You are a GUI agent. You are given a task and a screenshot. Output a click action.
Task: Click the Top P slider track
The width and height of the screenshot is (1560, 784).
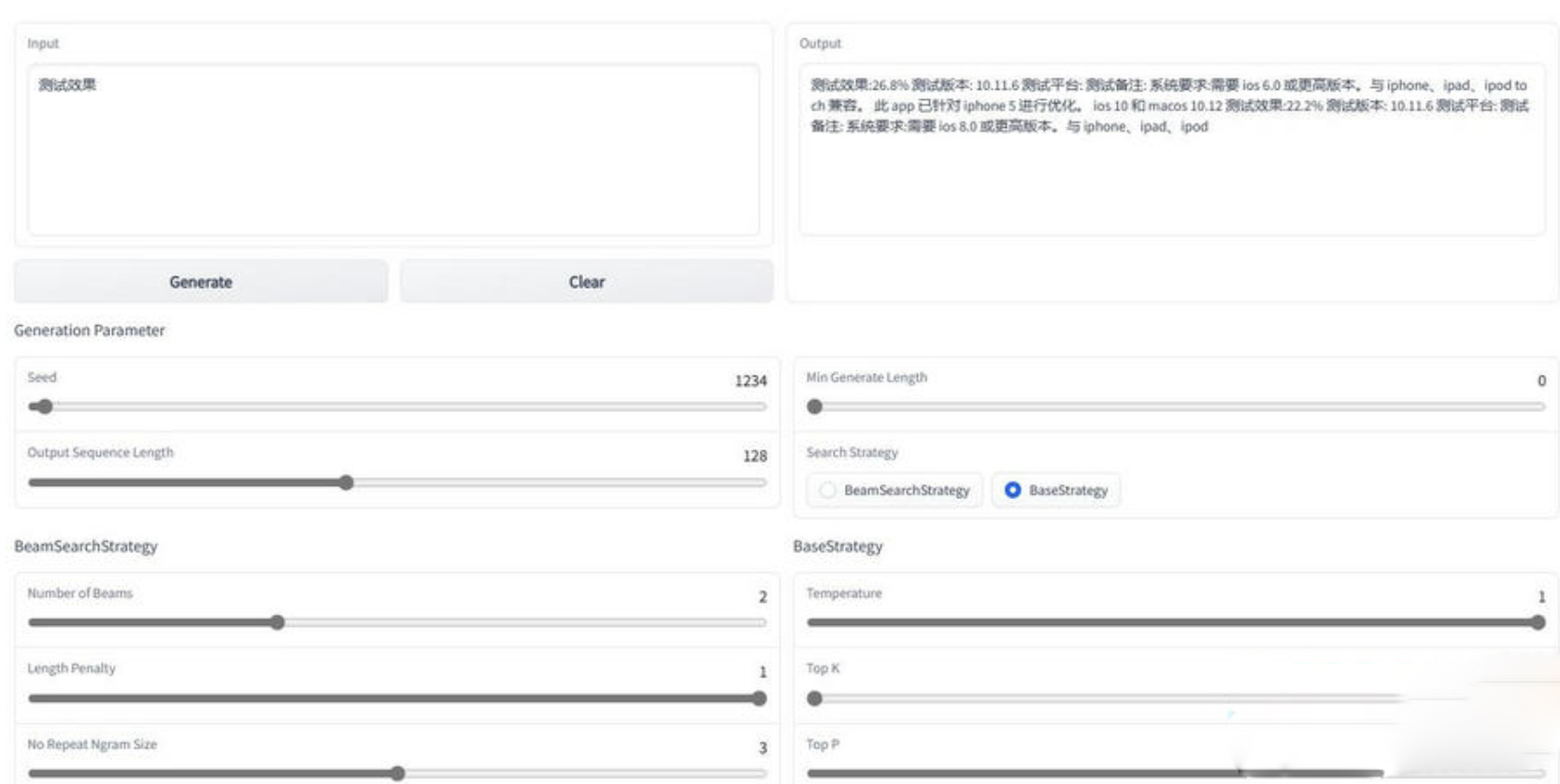(x=1176, y=774)
